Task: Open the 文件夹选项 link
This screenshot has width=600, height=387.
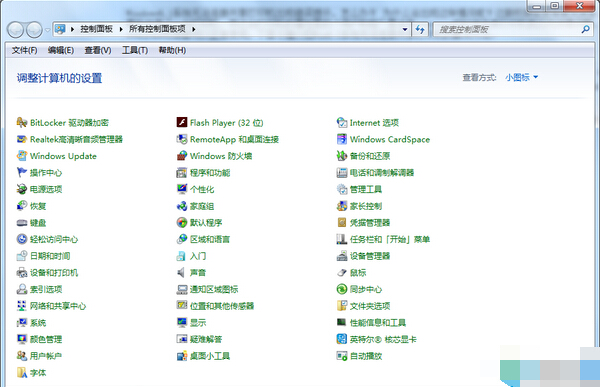Action: [x=370, y=306]
